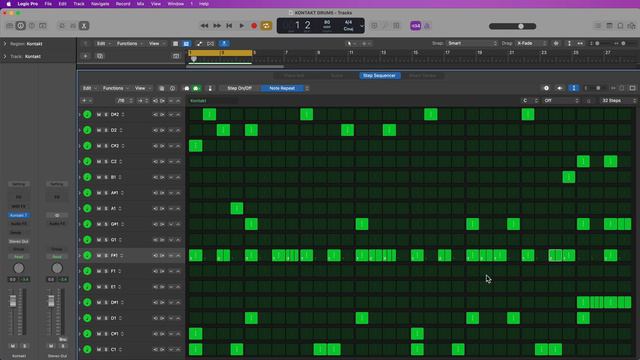Image resolution: width=640 pixels, height=360 pixels.
Task: Toggle the Flex show/hide icon
Action: coord(211,44)
